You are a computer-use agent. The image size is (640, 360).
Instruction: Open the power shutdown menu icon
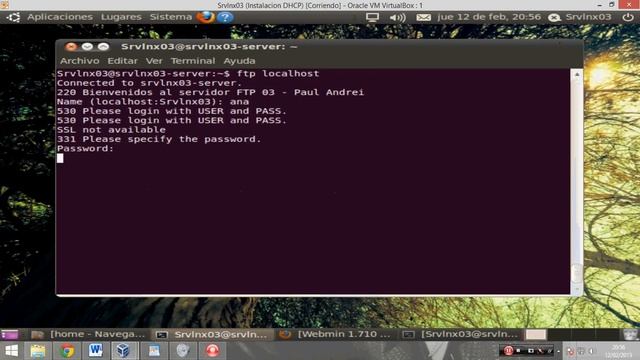click(628, 17)
